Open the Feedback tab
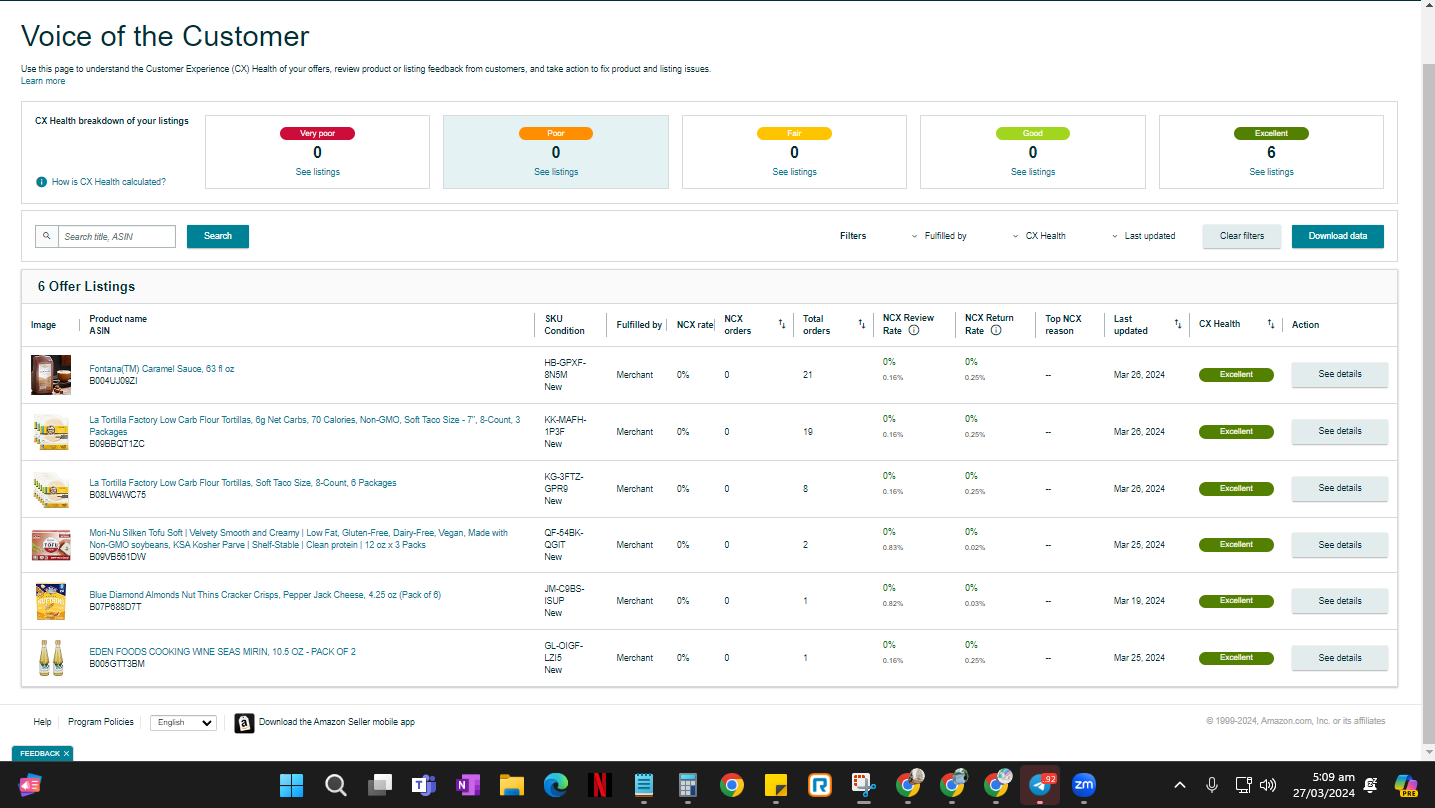The width and height of the screenshot is (1435, 808). pyautogui.click(x=40, y=754)
